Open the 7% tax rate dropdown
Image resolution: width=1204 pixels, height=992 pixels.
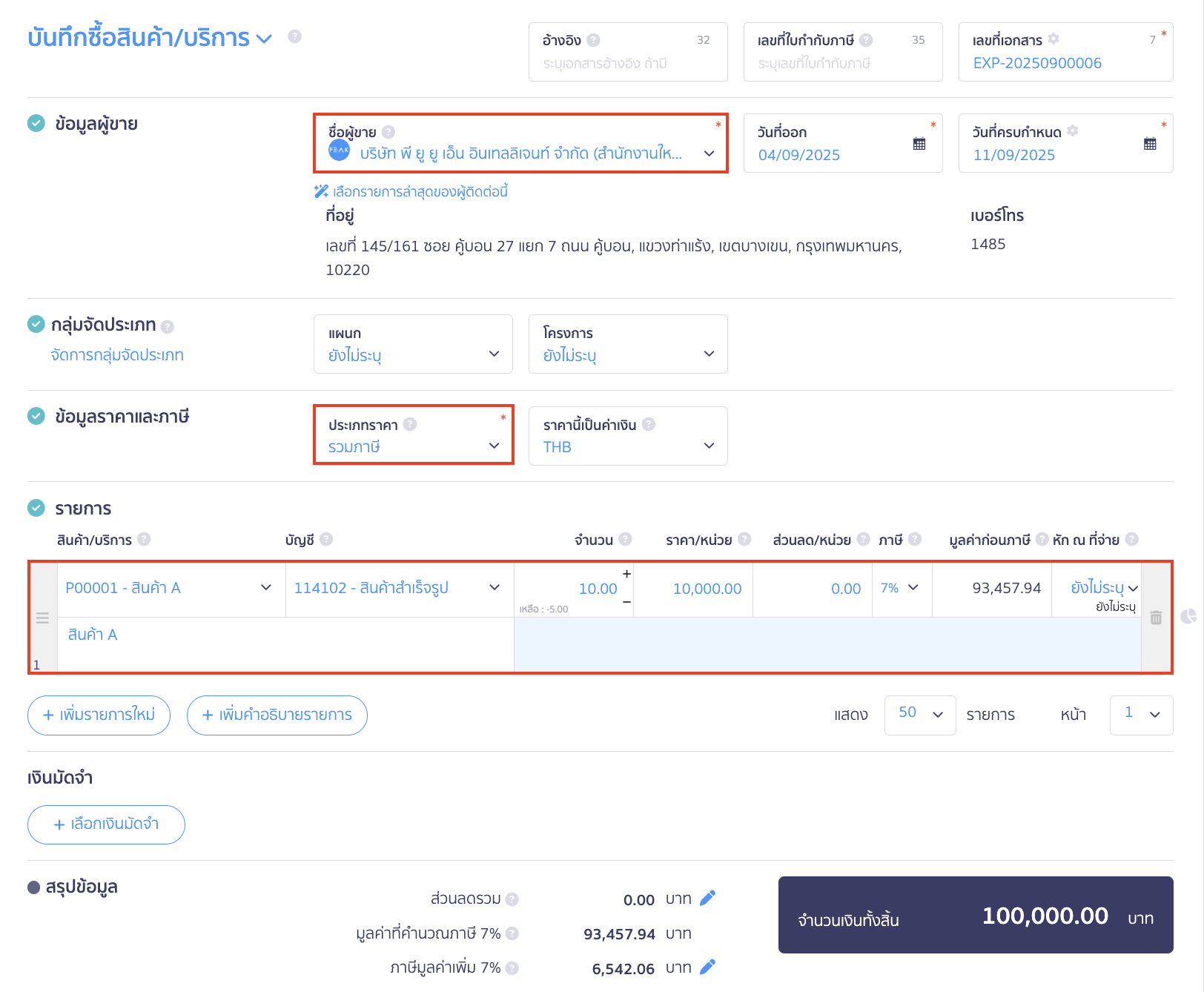point(901,588)
